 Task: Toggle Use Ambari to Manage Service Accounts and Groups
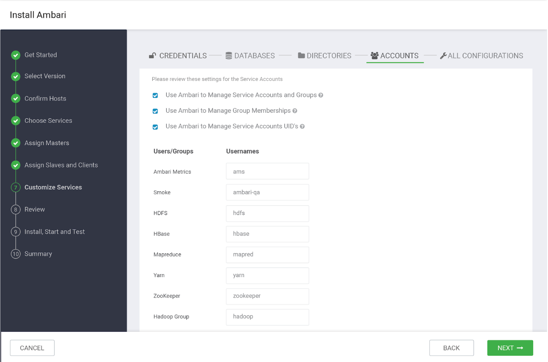(155, 95)
